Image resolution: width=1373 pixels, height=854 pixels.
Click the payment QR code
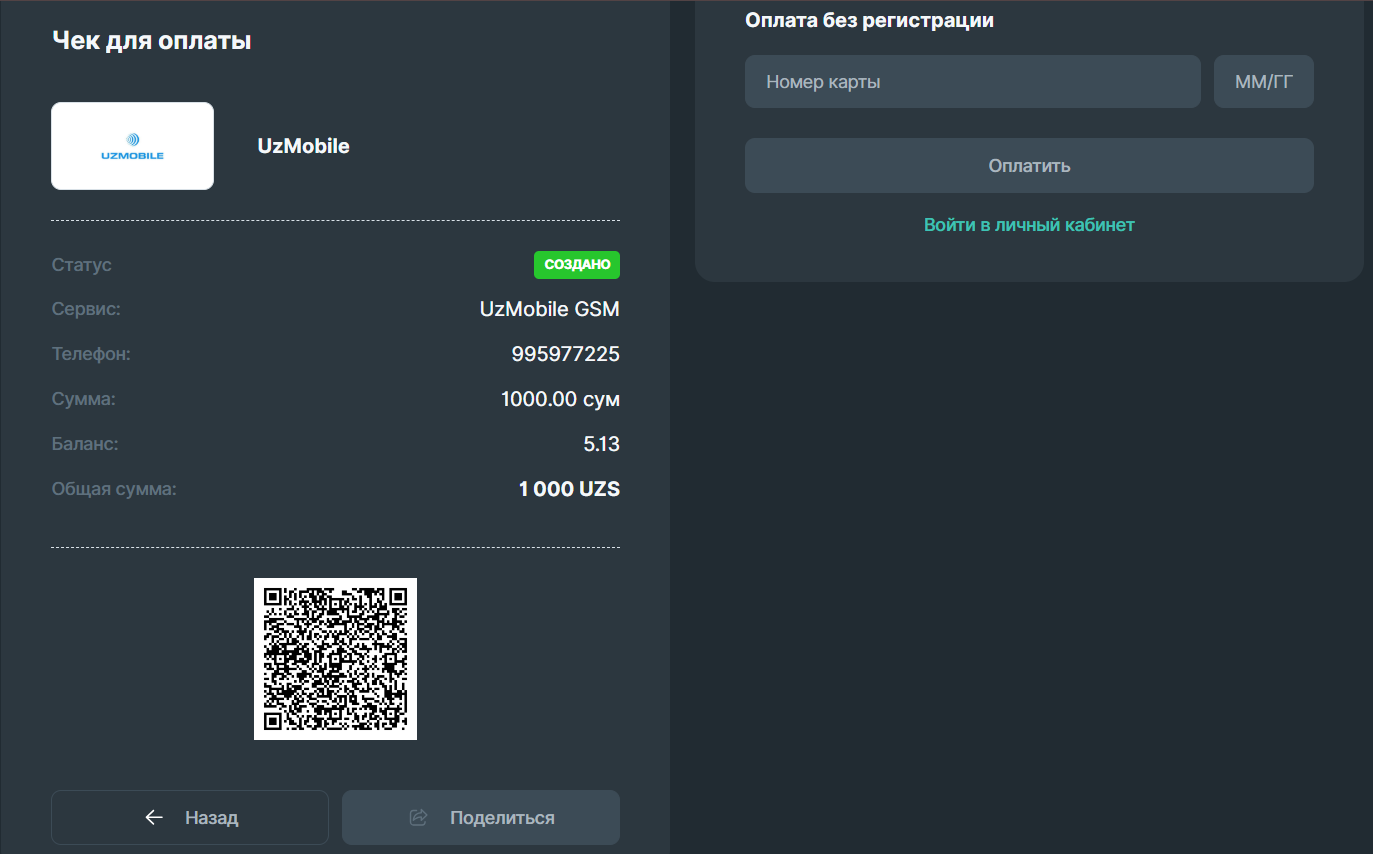tap(335, 659)
